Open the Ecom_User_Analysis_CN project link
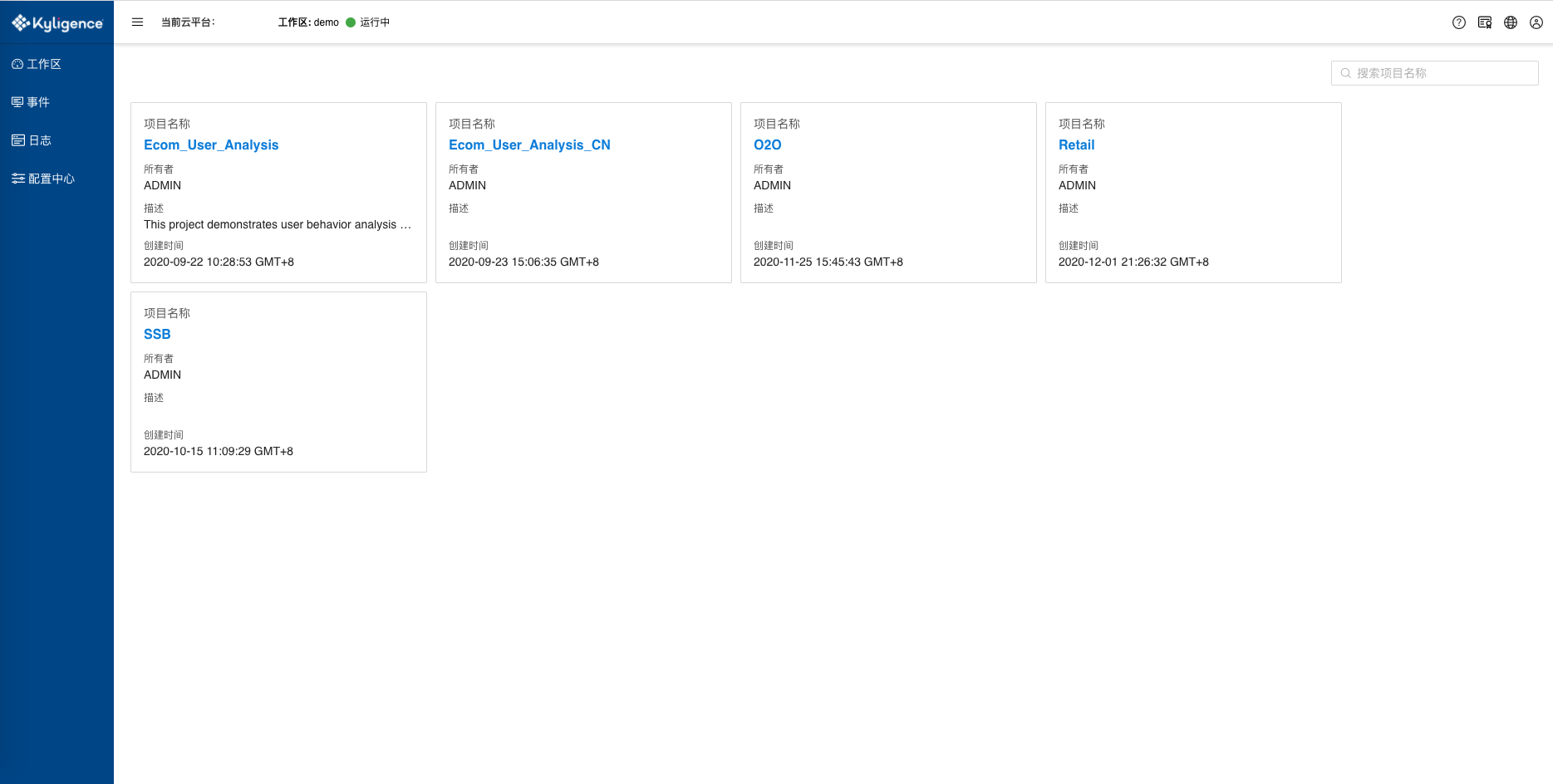 click(x=529, y=145)
